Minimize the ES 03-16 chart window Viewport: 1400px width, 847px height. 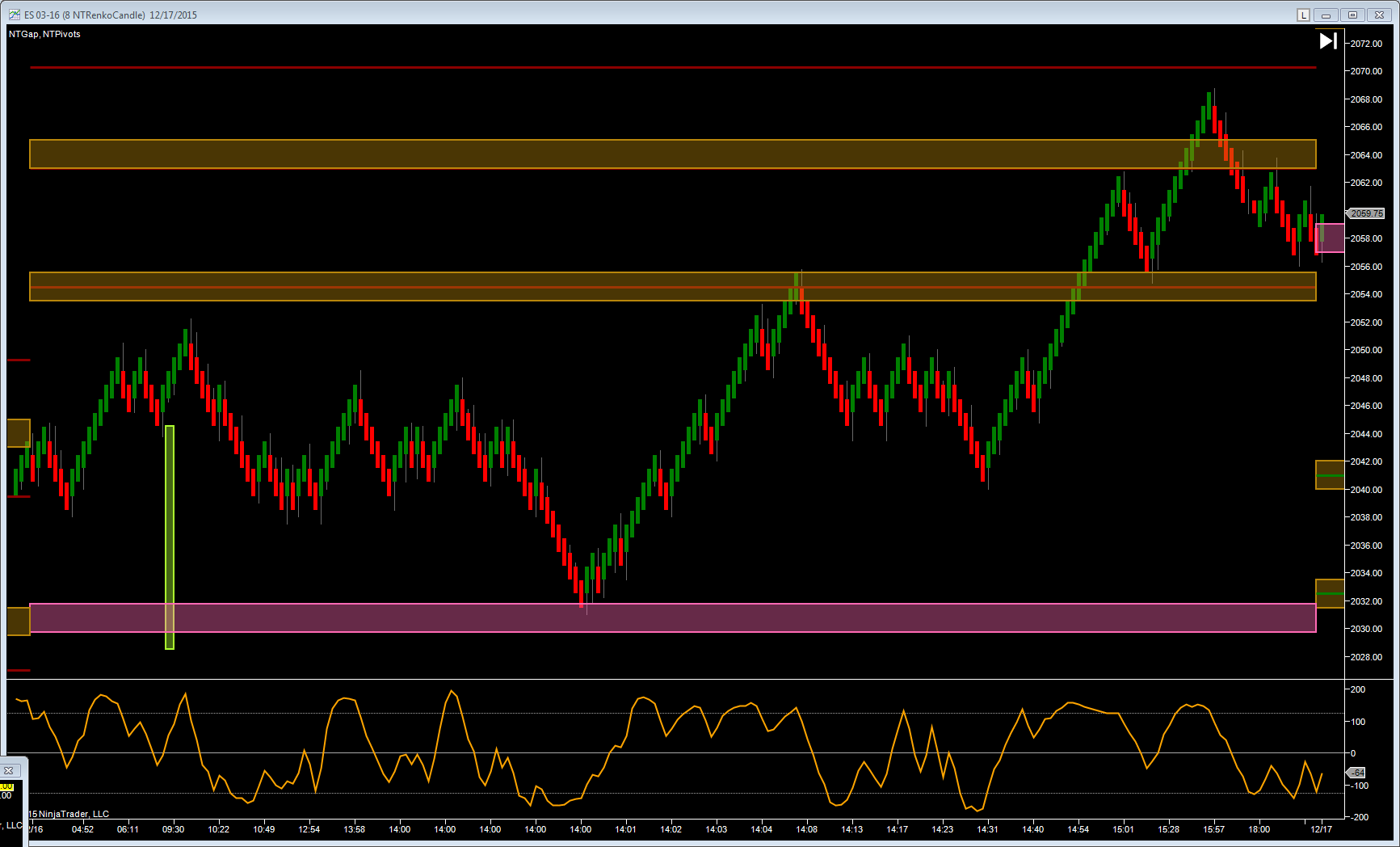1326,15
